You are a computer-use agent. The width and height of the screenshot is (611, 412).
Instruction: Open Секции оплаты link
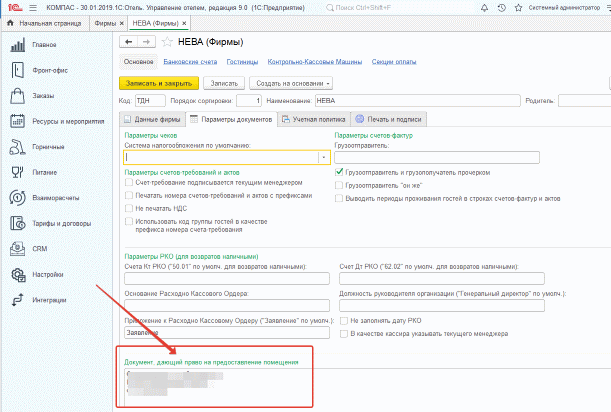coord(394,62)
